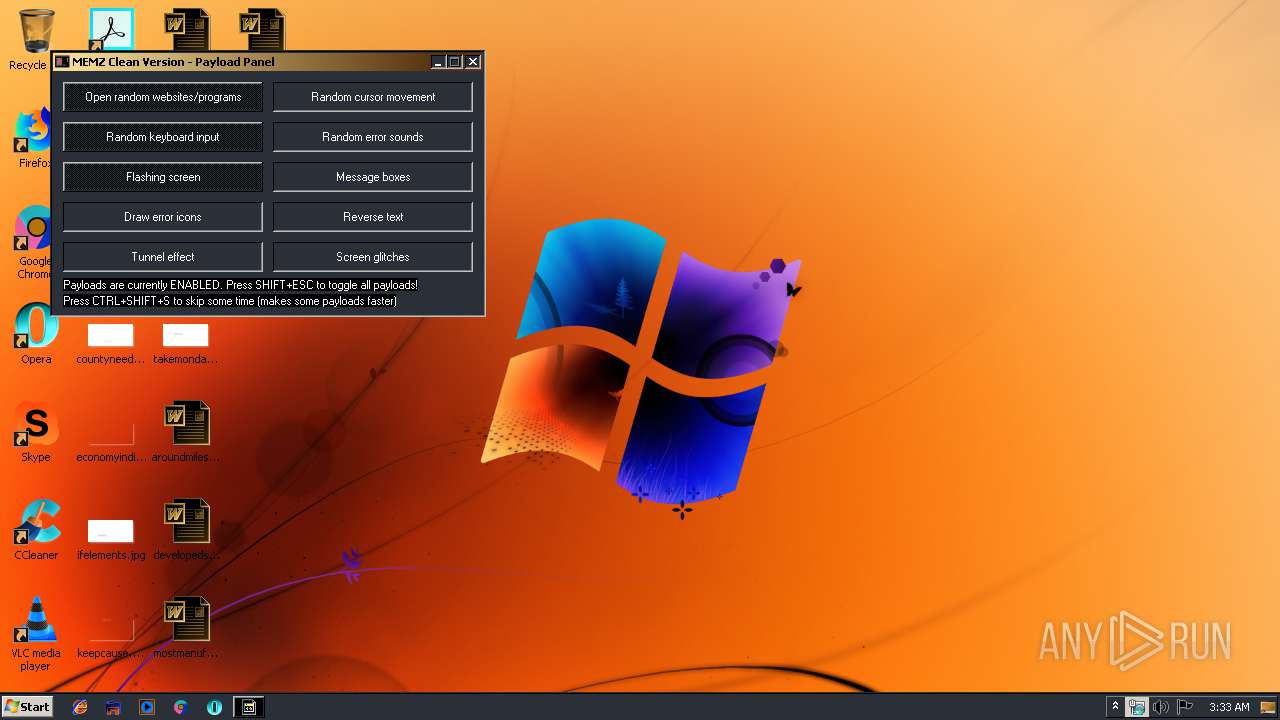The image size is (1280, 720).
Task: Select the economyindi file on desktop
Action: coord(110,440)
